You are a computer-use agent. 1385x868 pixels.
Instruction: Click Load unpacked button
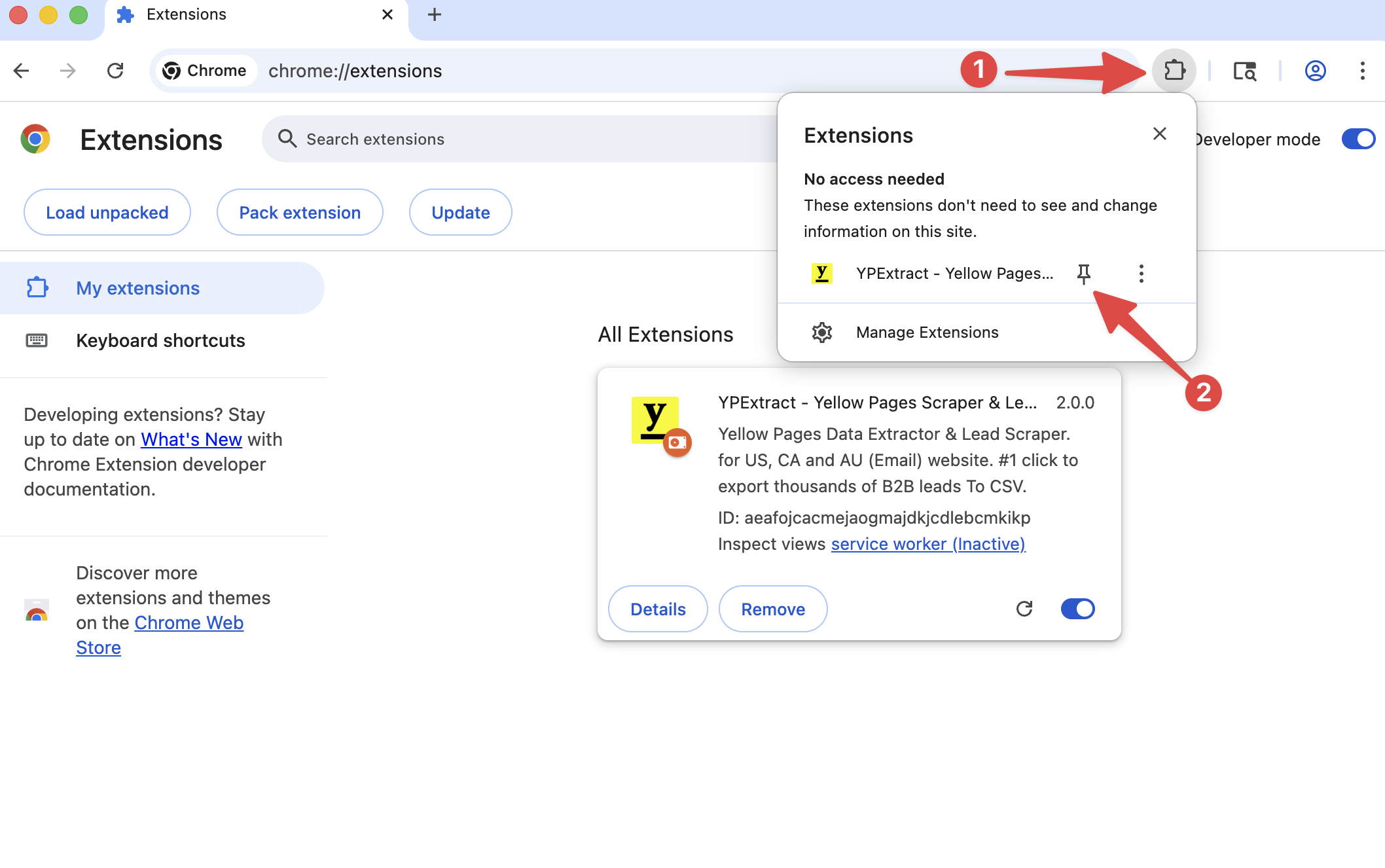[x=107, y=212]
